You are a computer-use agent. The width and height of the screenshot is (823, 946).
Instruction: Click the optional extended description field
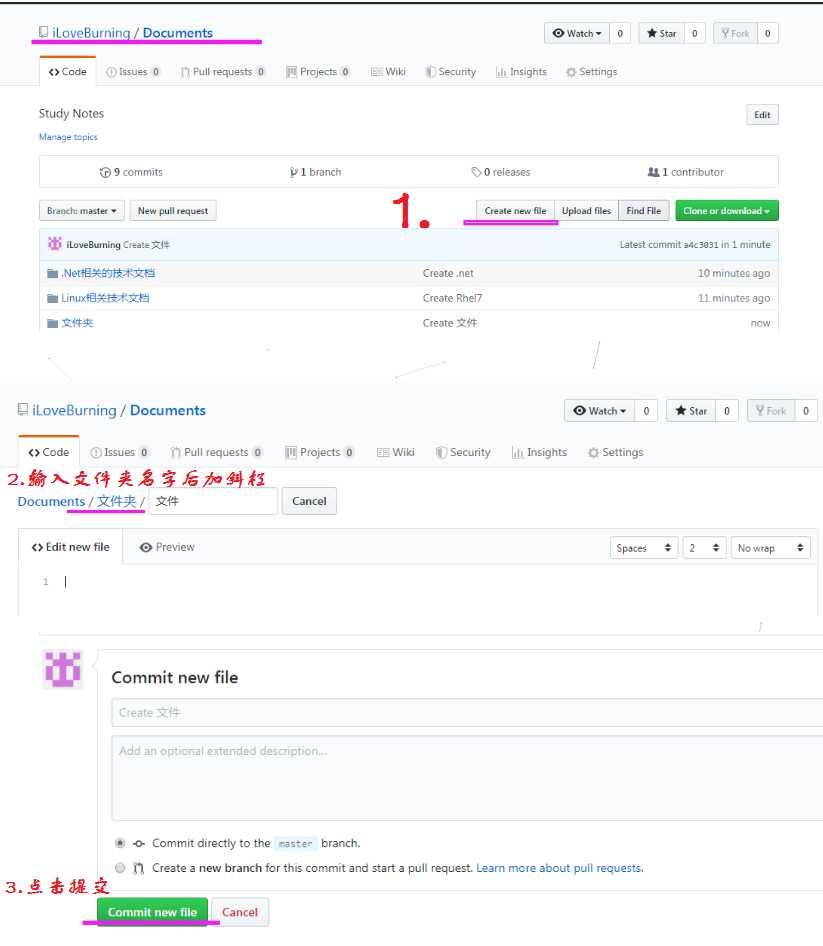pyautogui.click(x=467, y=778)
